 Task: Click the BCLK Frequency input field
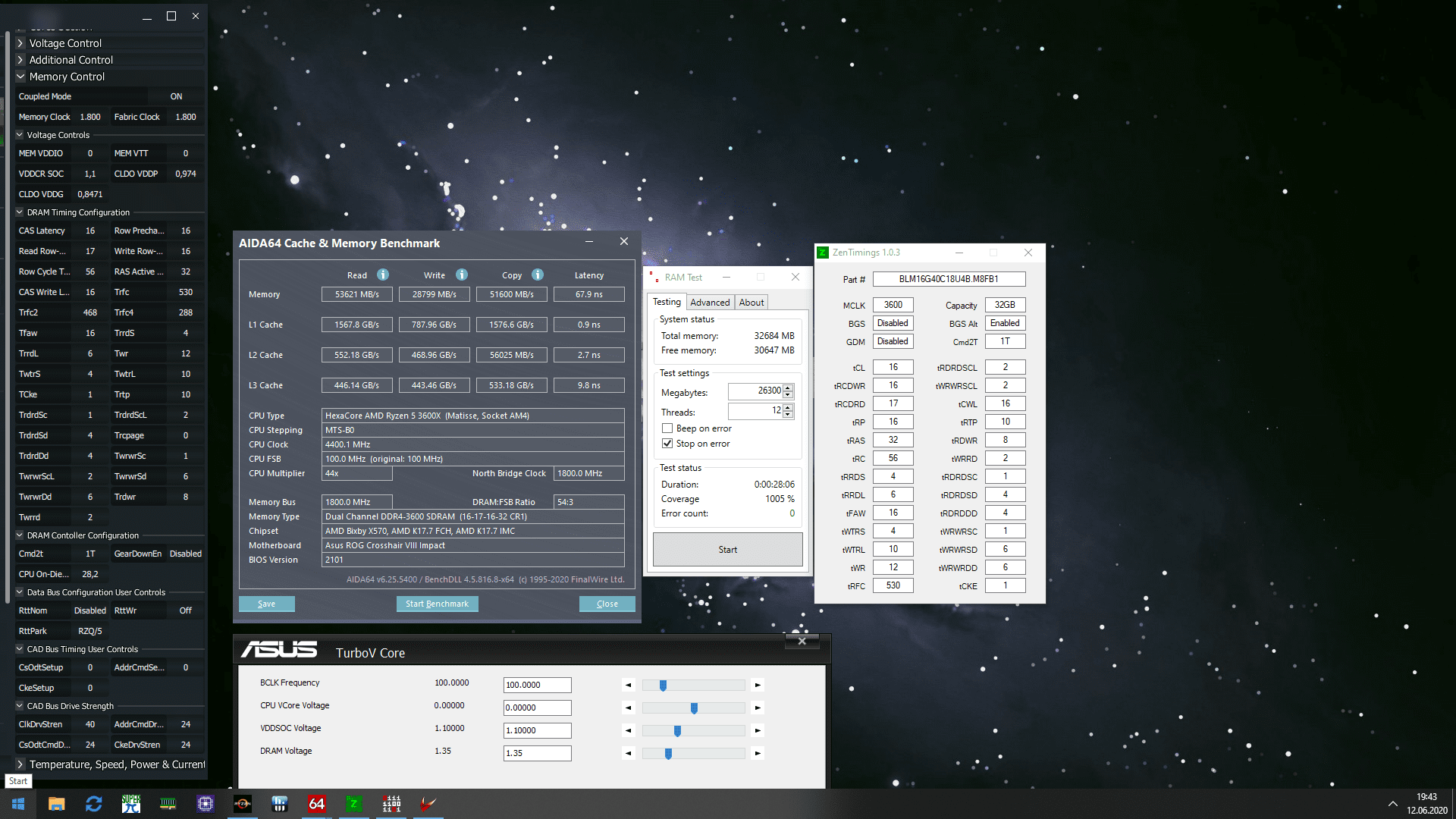[x=537, y=685]
